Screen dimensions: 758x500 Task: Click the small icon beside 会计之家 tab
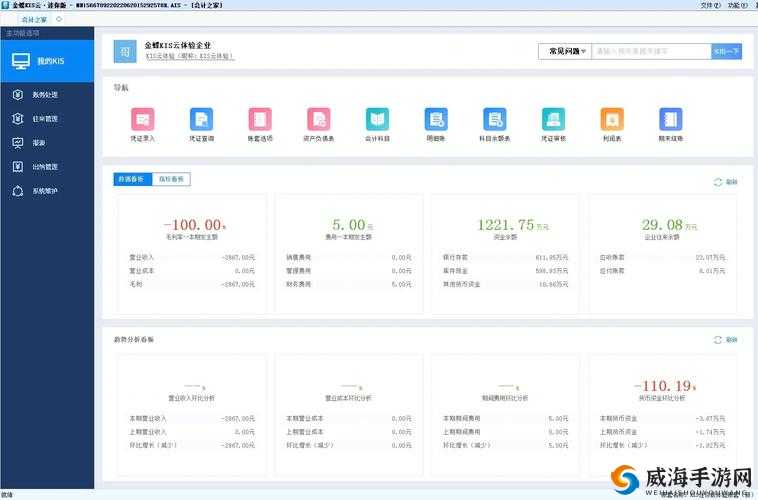click(x=59, y=19)
